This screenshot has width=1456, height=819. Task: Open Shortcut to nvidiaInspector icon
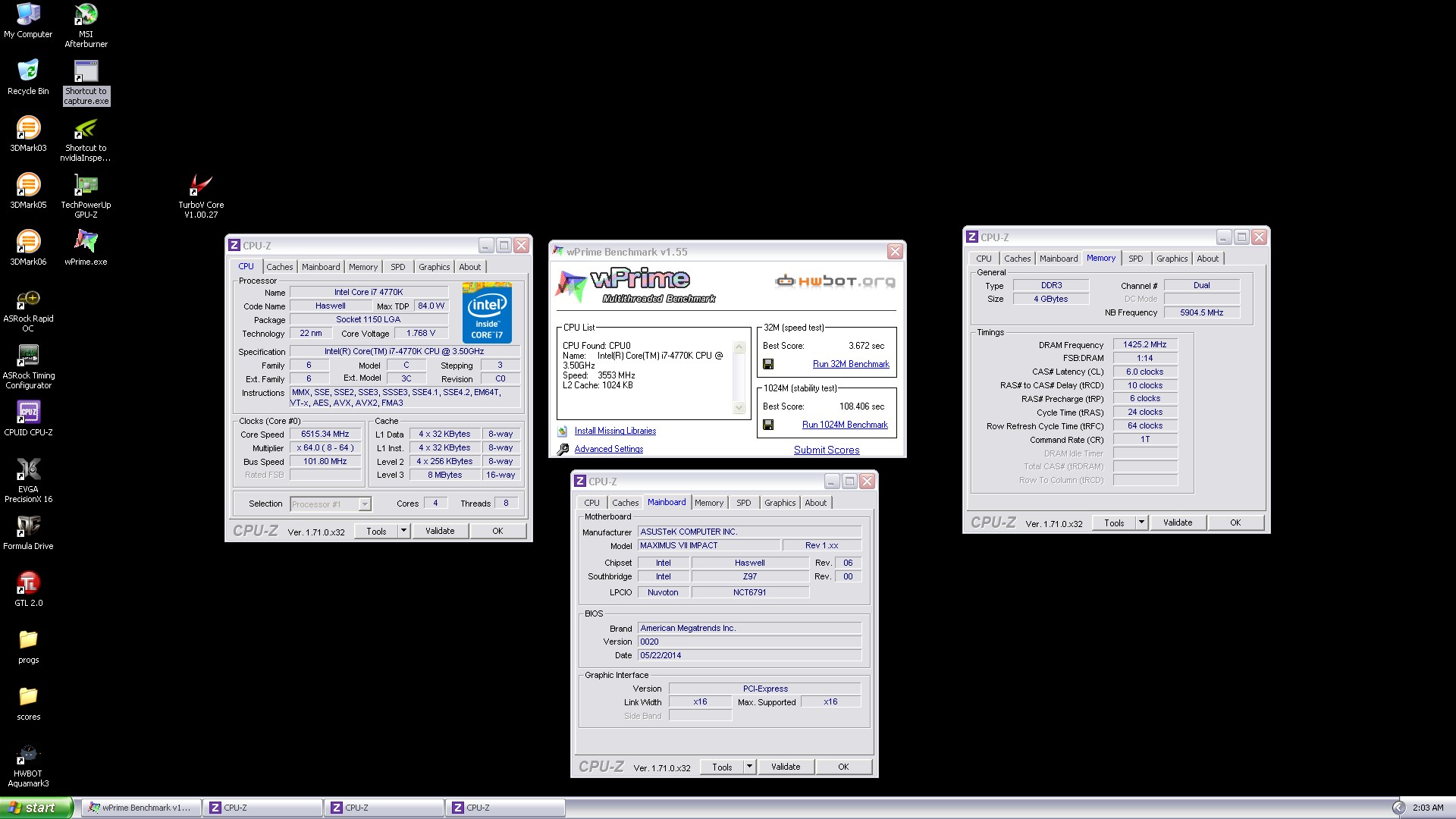pos(86,140)
